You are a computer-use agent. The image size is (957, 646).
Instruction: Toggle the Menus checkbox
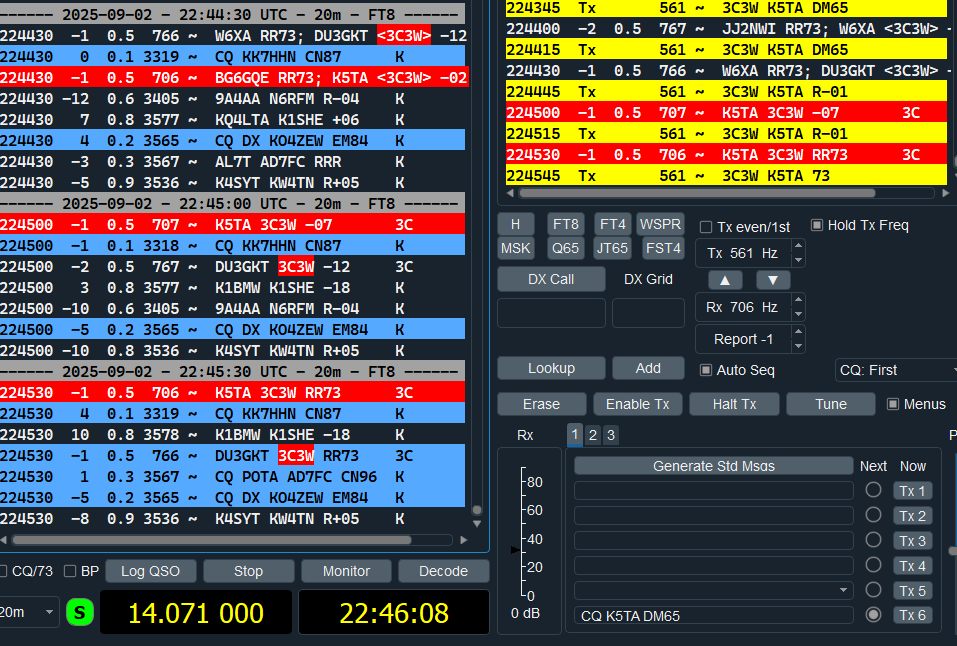893,404
